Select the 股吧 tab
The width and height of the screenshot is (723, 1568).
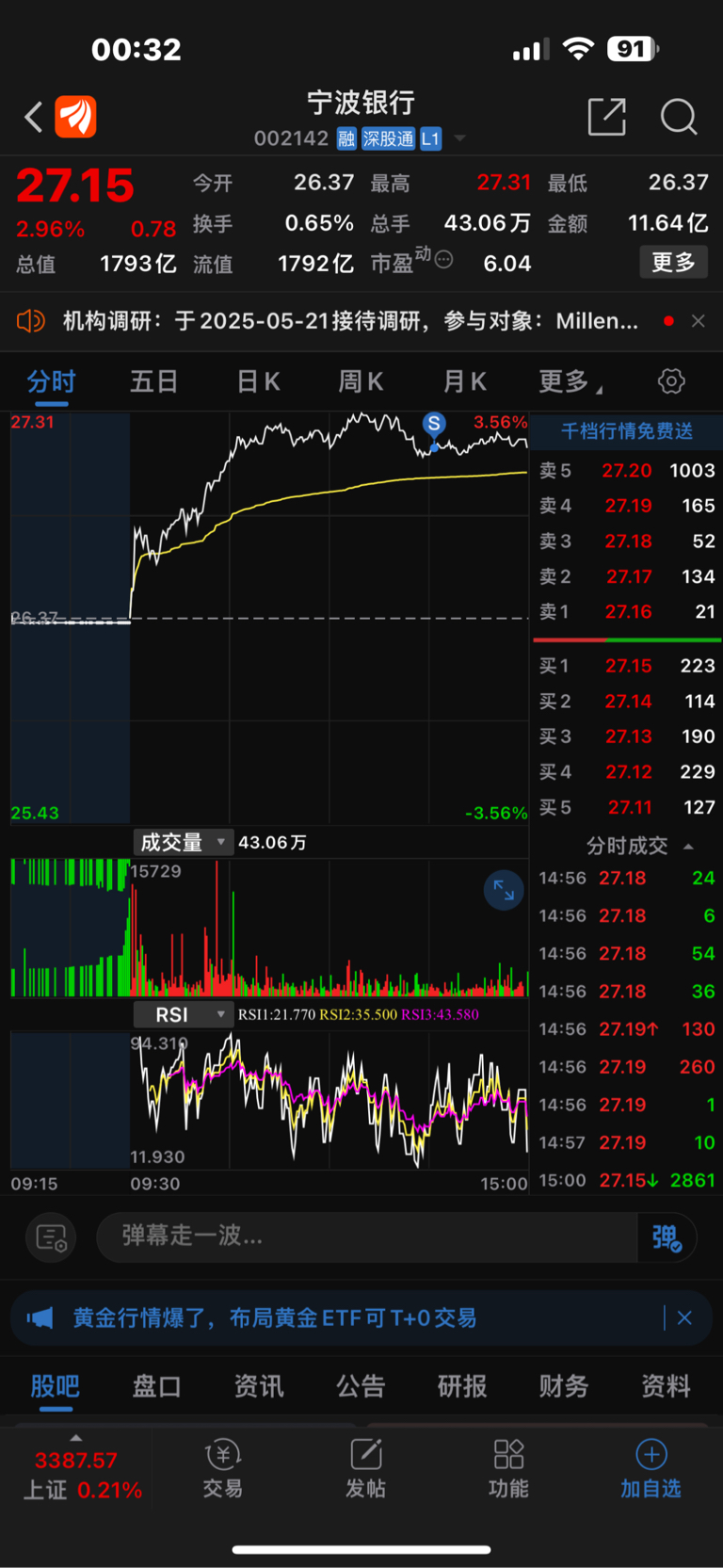point(56,1386)
